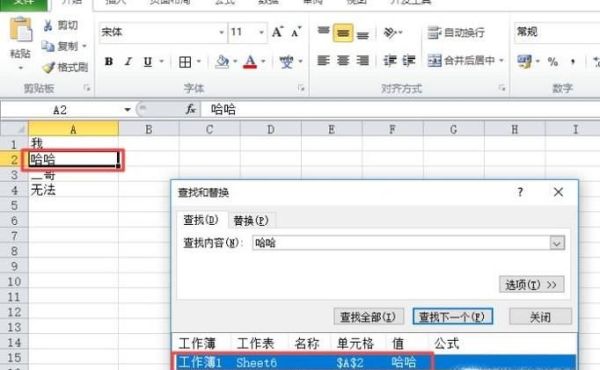Select column A header
The width and height of the screenshot is (600, 370).
point(73,129)
